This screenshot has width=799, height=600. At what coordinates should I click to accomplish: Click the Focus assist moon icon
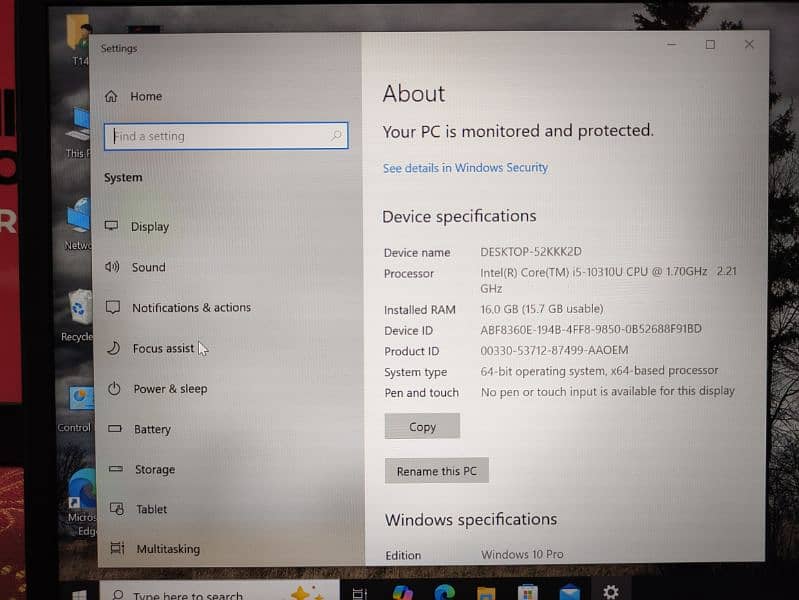pyautogui.click(x=113, y=348)
